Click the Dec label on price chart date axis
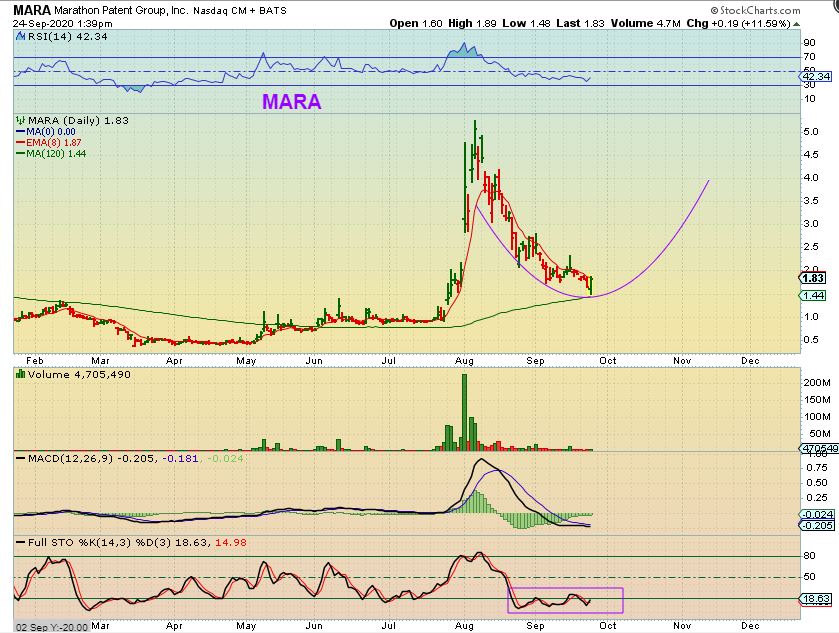This screenshot has height=633, width=839. pos(750,361)
